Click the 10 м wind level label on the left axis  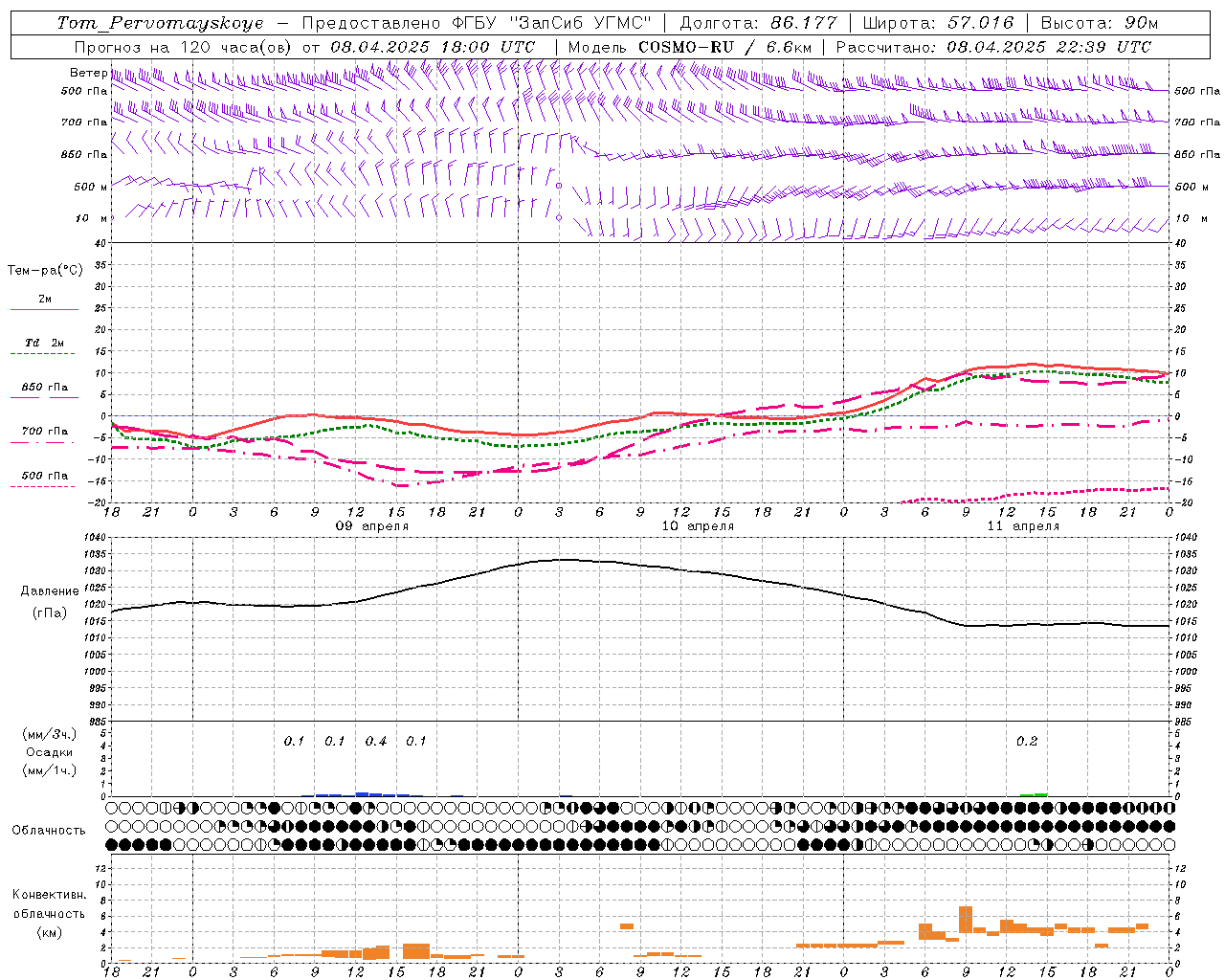coord(91,218)
